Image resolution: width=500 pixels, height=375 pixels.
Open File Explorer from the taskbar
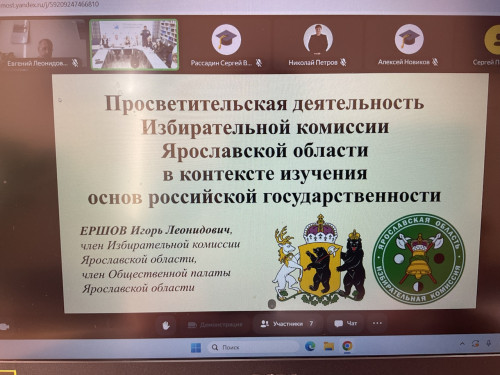329,346
